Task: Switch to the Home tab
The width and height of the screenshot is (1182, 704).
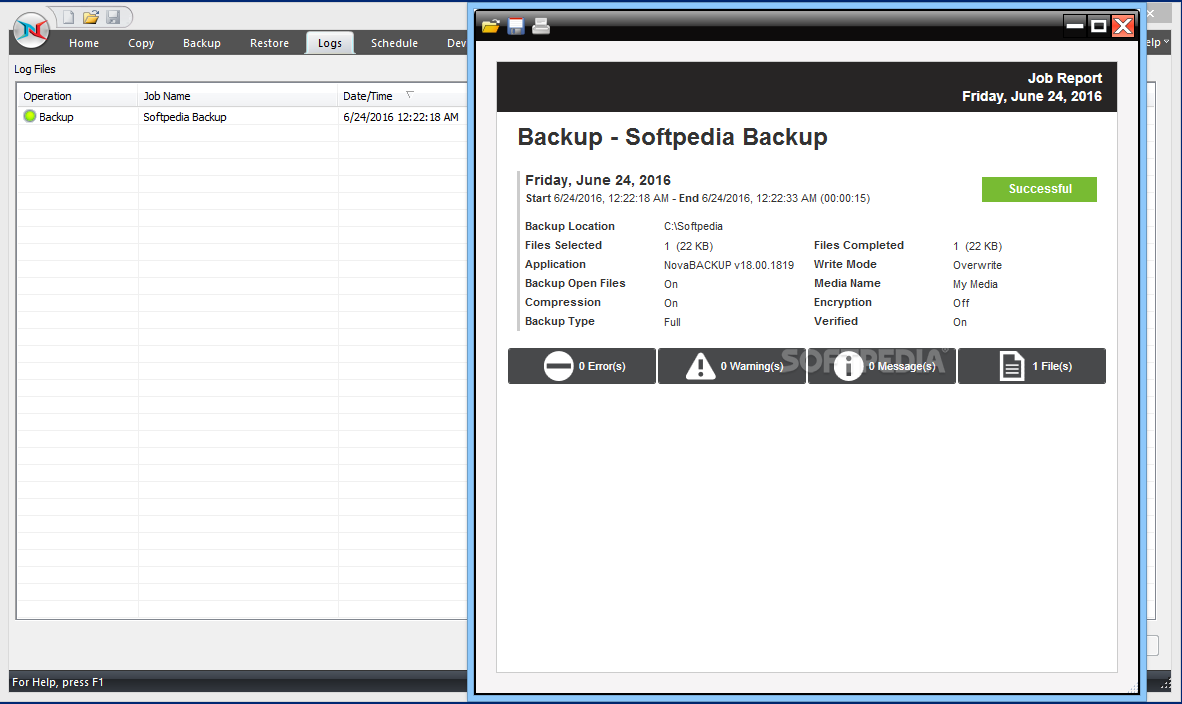Action: [84, 43]
